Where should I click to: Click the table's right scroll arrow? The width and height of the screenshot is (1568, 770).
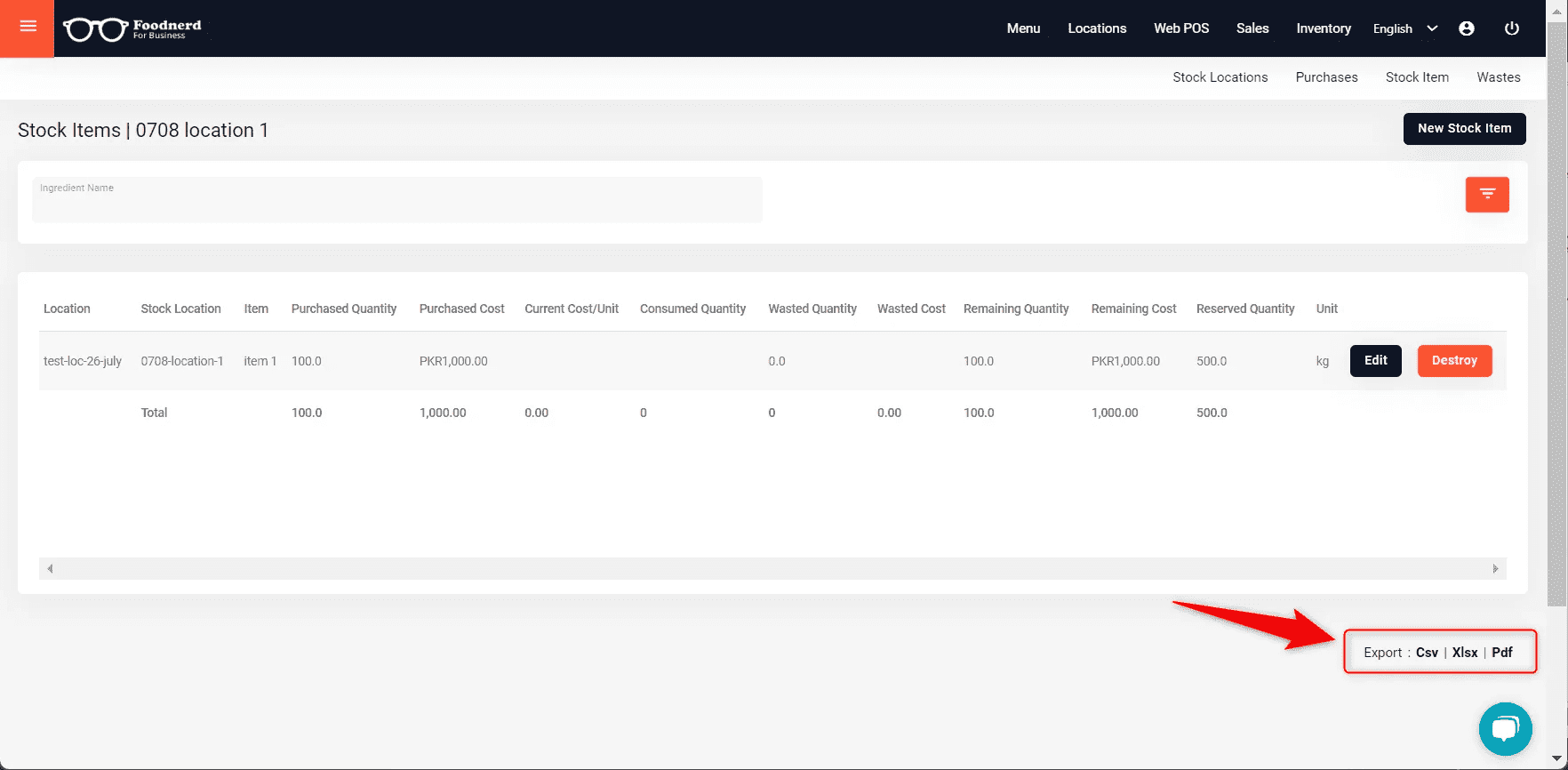pyautogui.click(x=1495, y=568)
